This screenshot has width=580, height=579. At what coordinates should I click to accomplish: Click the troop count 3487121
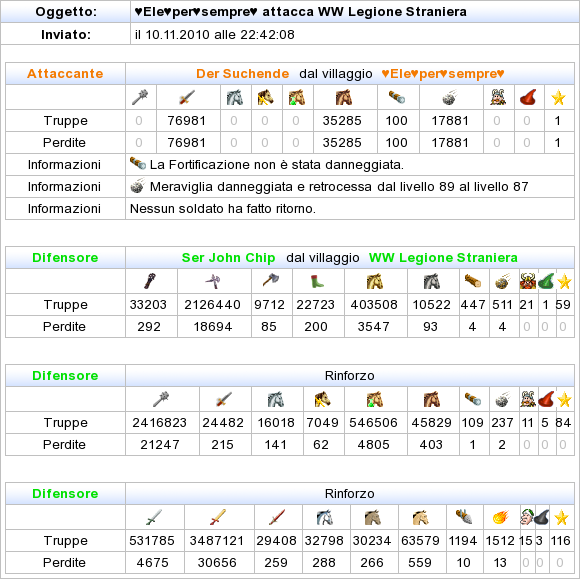click(x=217, y=541)
